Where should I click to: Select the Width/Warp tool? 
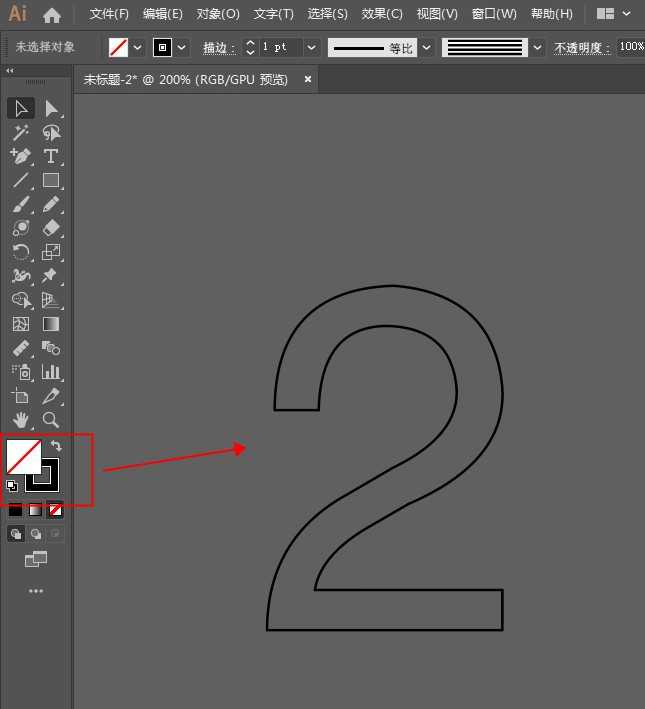[x=20, y=276]
